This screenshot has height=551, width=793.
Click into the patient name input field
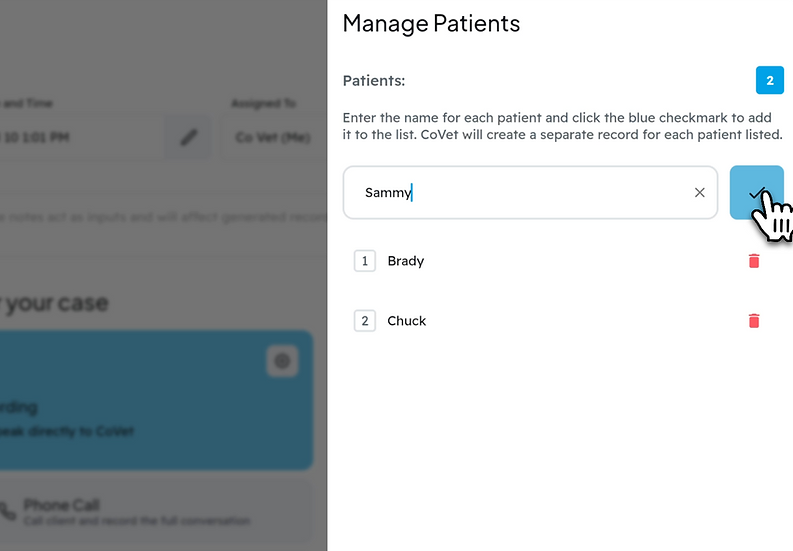click(530, 192)
